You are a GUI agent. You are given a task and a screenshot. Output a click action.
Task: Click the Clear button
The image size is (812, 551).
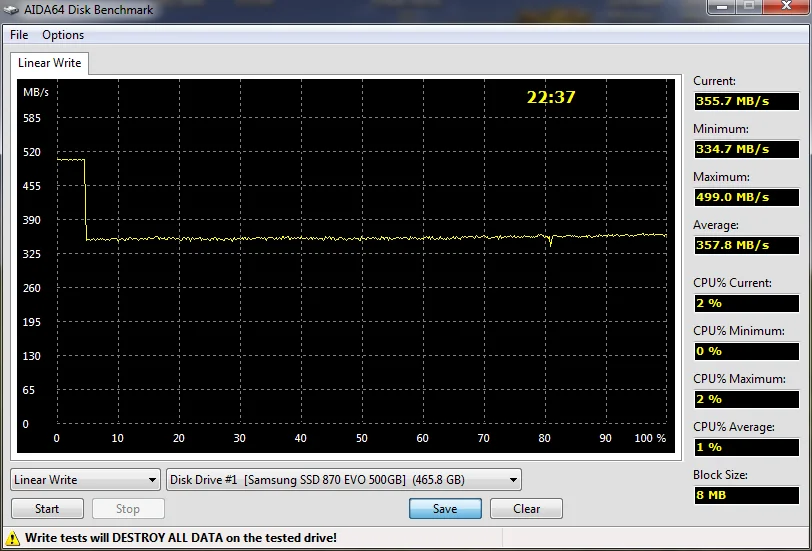(x=526, y=509)
